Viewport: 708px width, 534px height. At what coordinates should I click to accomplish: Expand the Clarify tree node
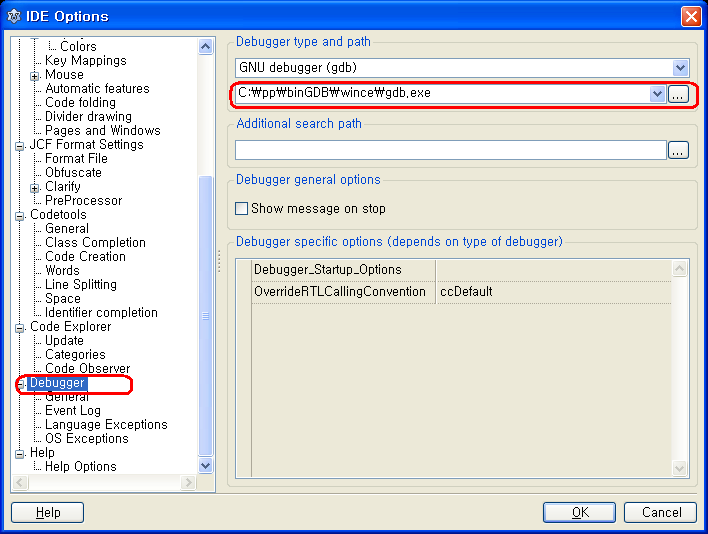[35, 188]
